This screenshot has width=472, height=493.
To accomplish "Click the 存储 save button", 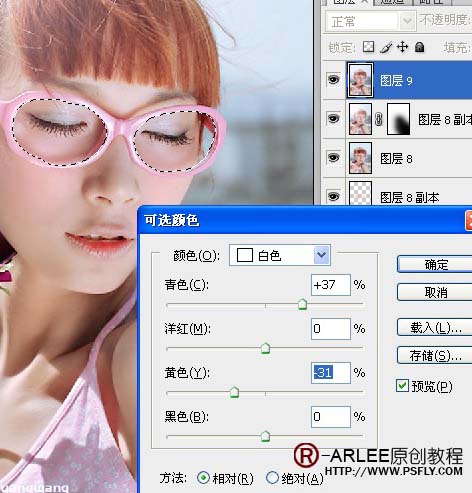I will 434,356.
